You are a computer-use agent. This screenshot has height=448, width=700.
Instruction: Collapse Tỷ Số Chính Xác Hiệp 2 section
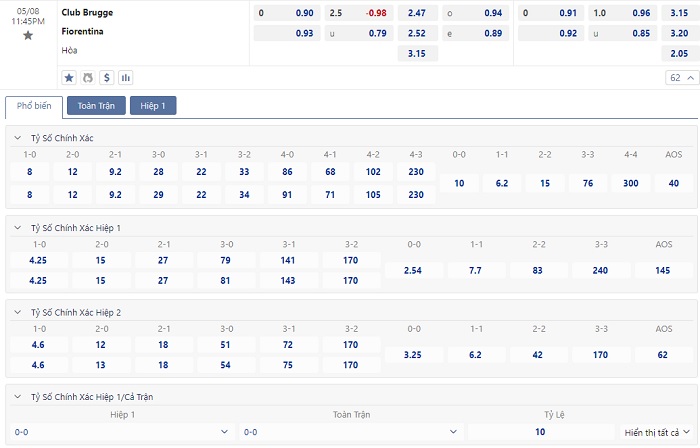tap(17, 312)
